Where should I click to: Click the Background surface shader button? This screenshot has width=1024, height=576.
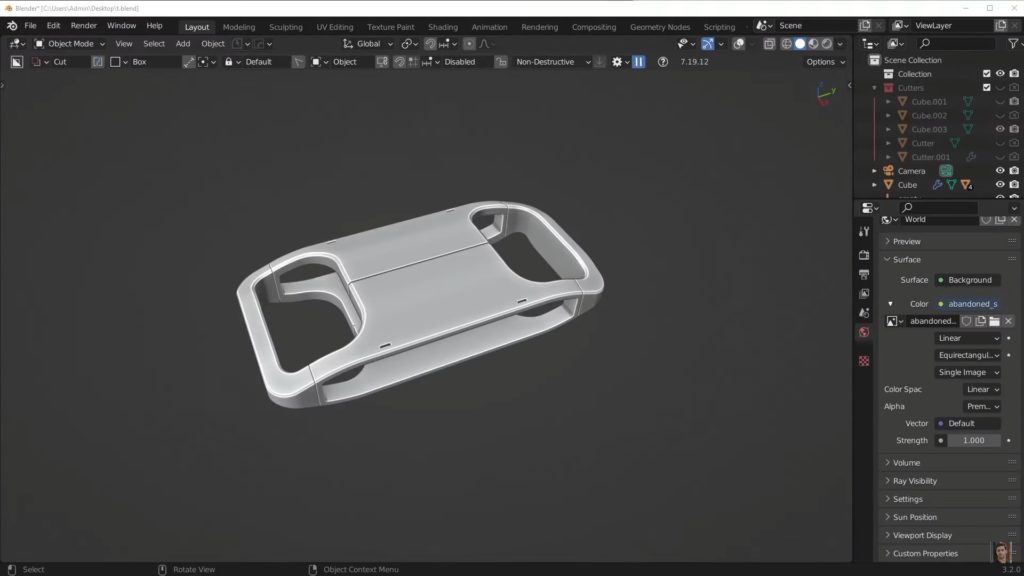(x=967, y=280)
